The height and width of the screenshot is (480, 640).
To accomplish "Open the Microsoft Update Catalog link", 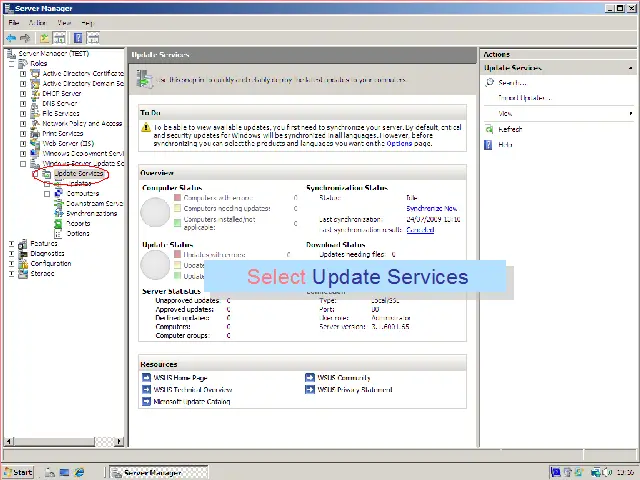I will pos(192,402).
